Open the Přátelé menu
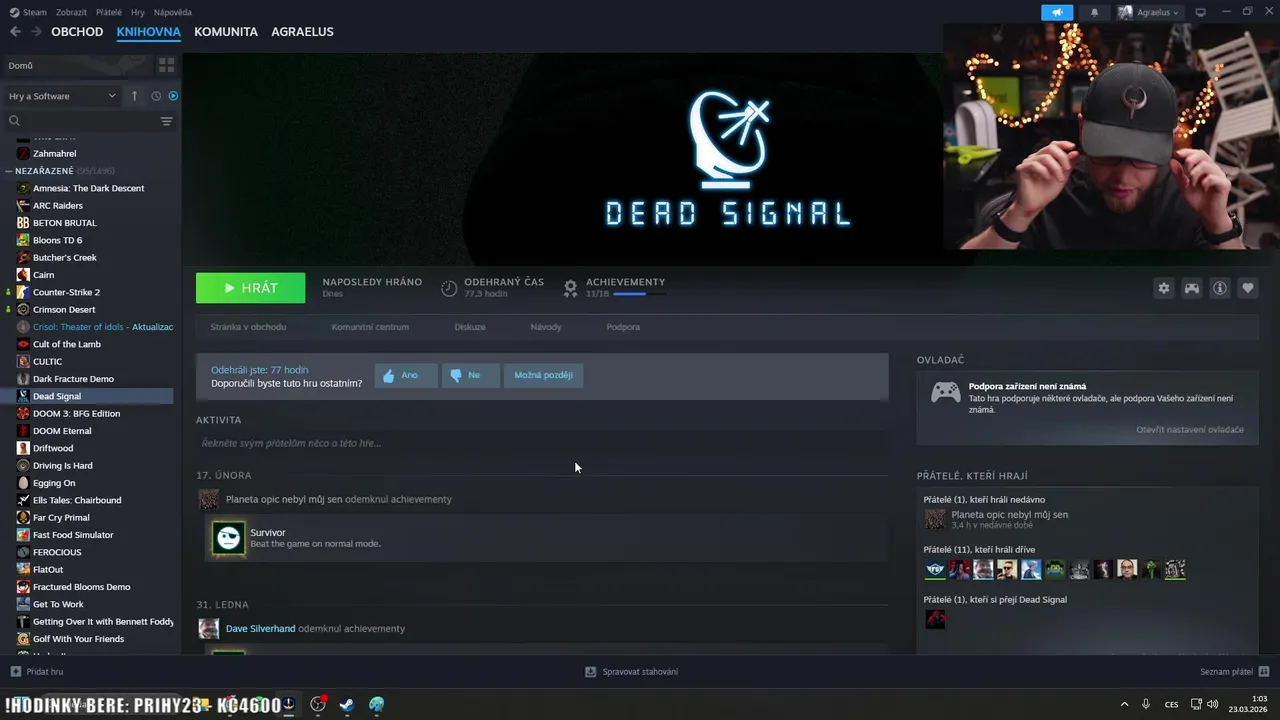This screenshot has height=720, width=1280. (109, 12)
